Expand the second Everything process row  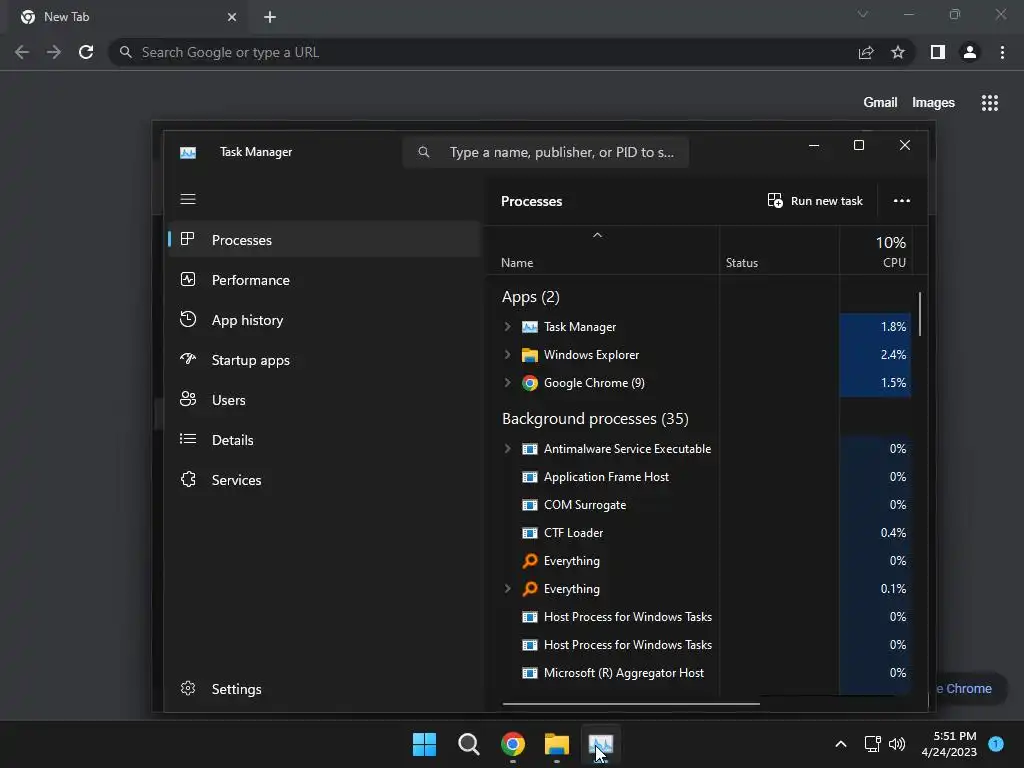coord(507,588)
